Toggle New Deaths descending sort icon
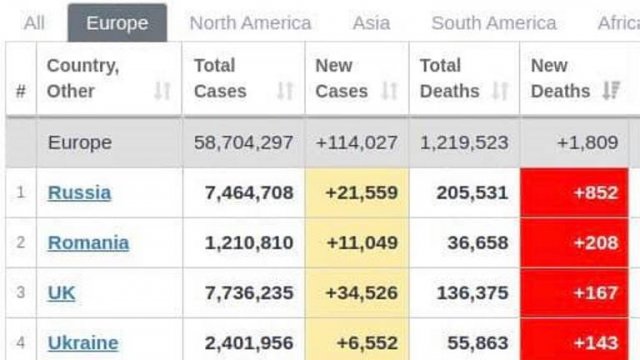 coord(611,91)
